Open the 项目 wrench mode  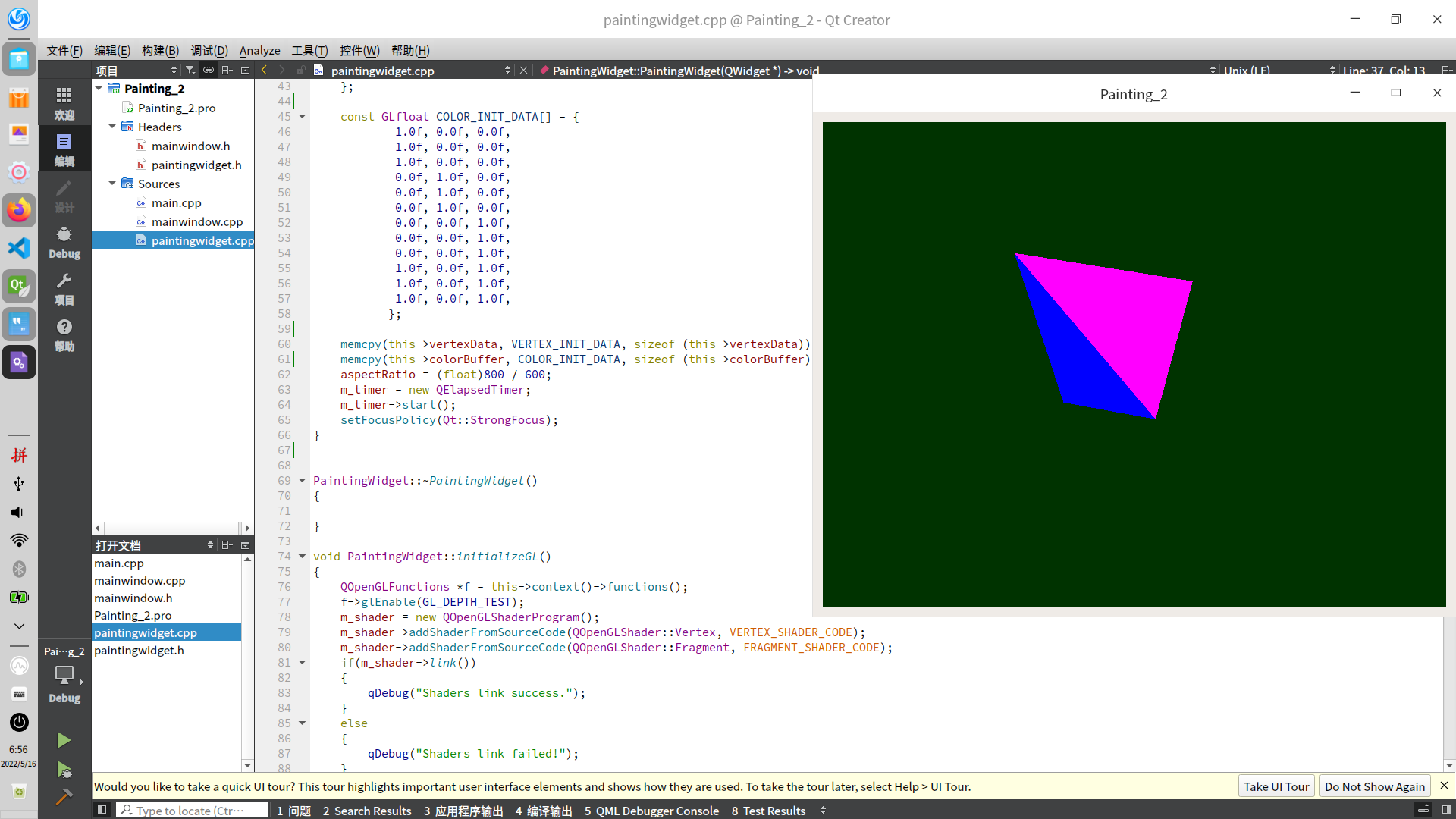coord(64,289)
